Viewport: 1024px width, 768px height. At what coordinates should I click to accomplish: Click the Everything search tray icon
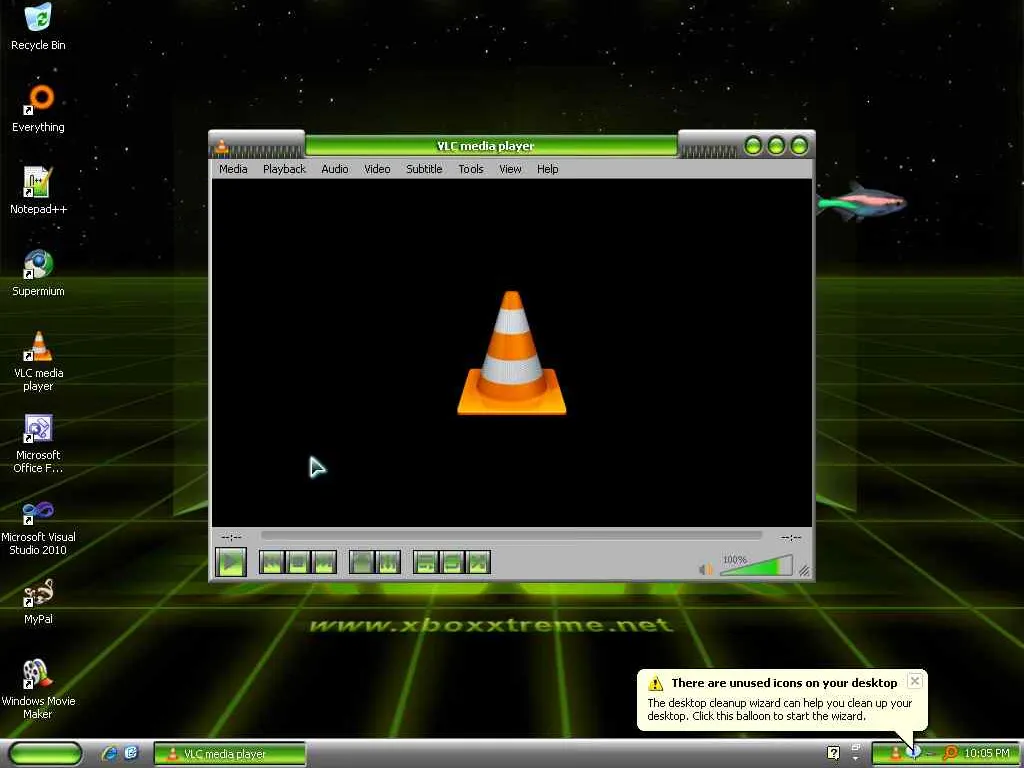950,754
